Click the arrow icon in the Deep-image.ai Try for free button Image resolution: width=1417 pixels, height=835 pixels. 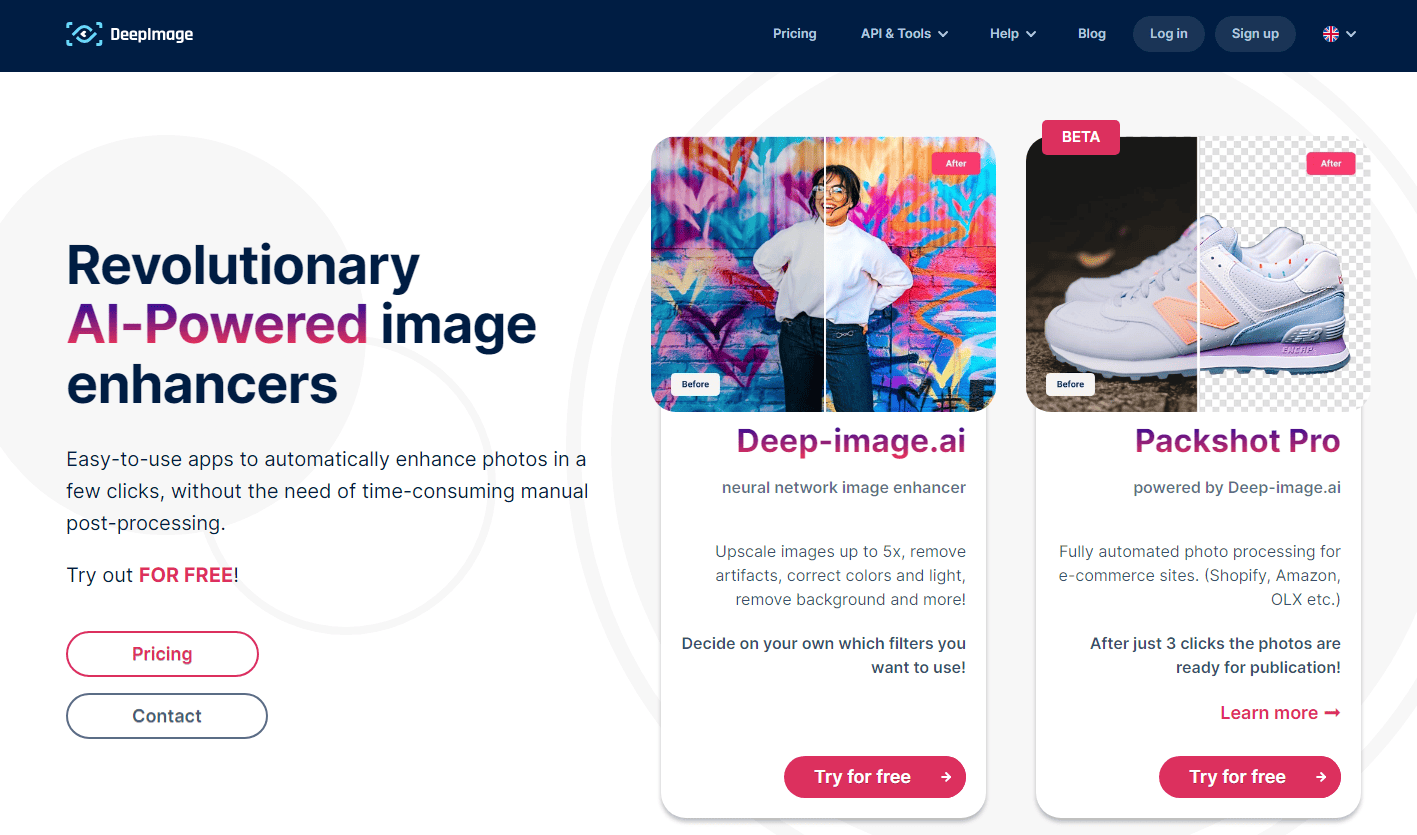(x=946, y=777)
